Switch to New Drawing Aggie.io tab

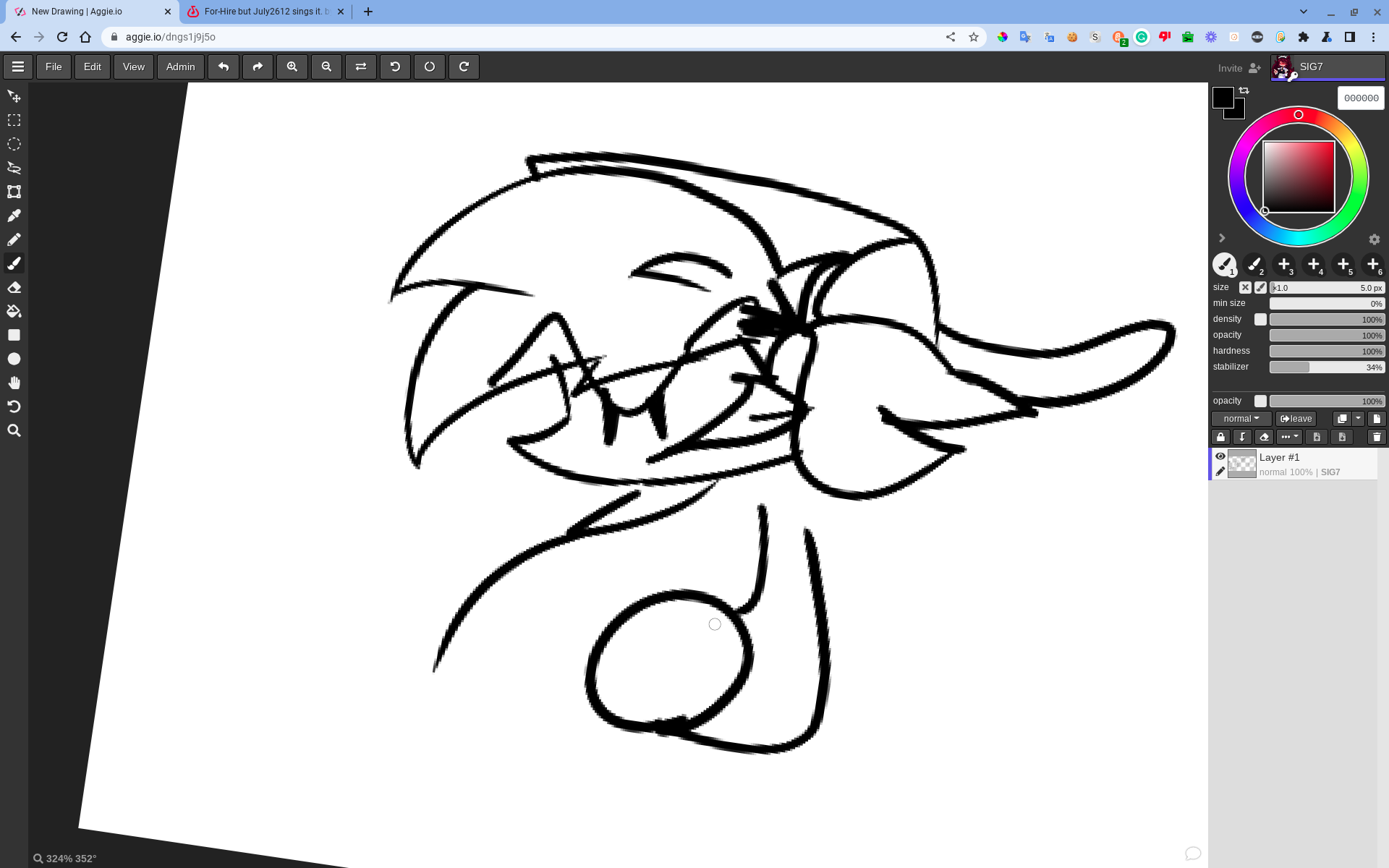coord(93,12)
